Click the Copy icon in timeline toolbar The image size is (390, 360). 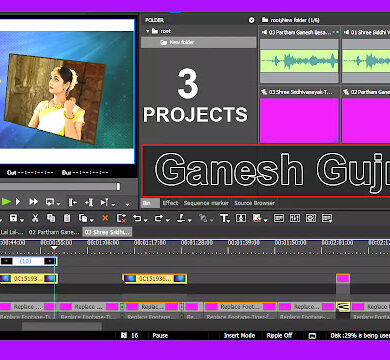(51, 218)
